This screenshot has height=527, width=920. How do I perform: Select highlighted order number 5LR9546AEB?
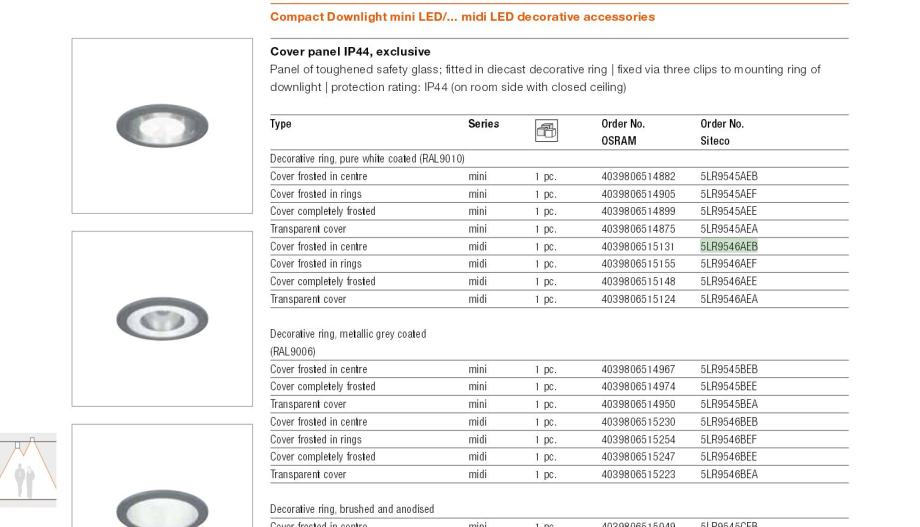pyautogui.click(x=729, y=246)
